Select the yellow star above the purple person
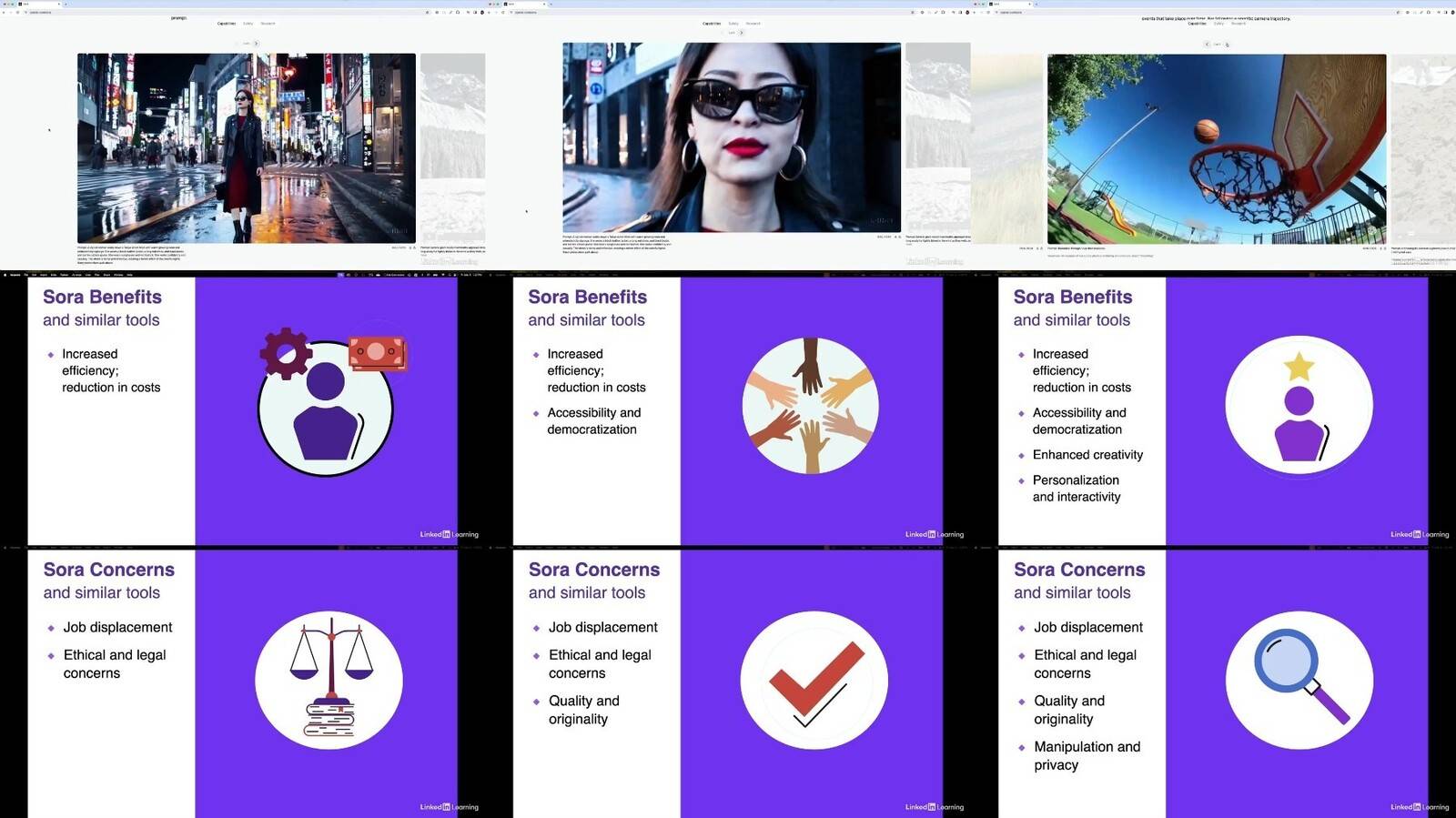1456x818 pixels. point(1299,367)
